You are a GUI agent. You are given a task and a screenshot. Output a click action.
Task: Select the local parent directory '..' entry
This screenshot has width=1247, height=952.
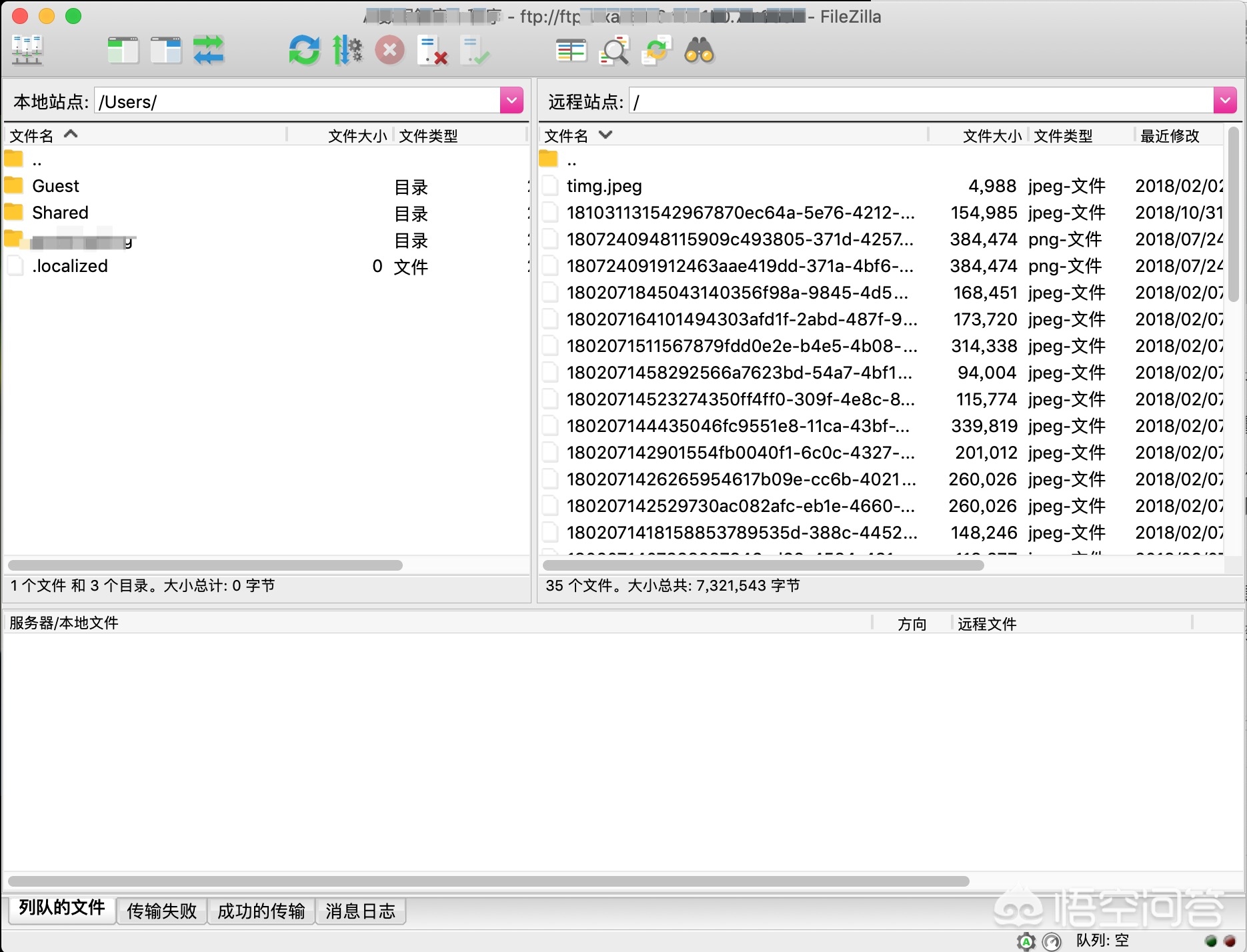(267, 160)
